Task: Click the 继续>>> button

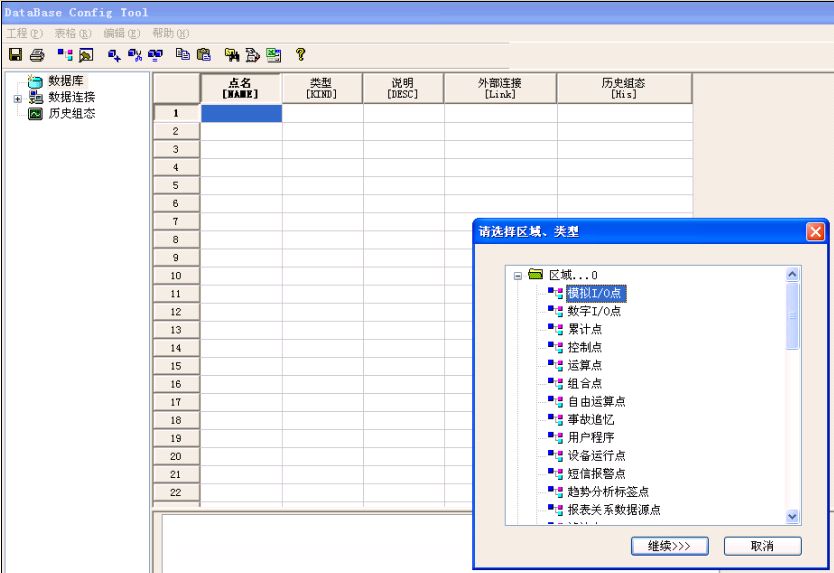Action: point(669,546)
